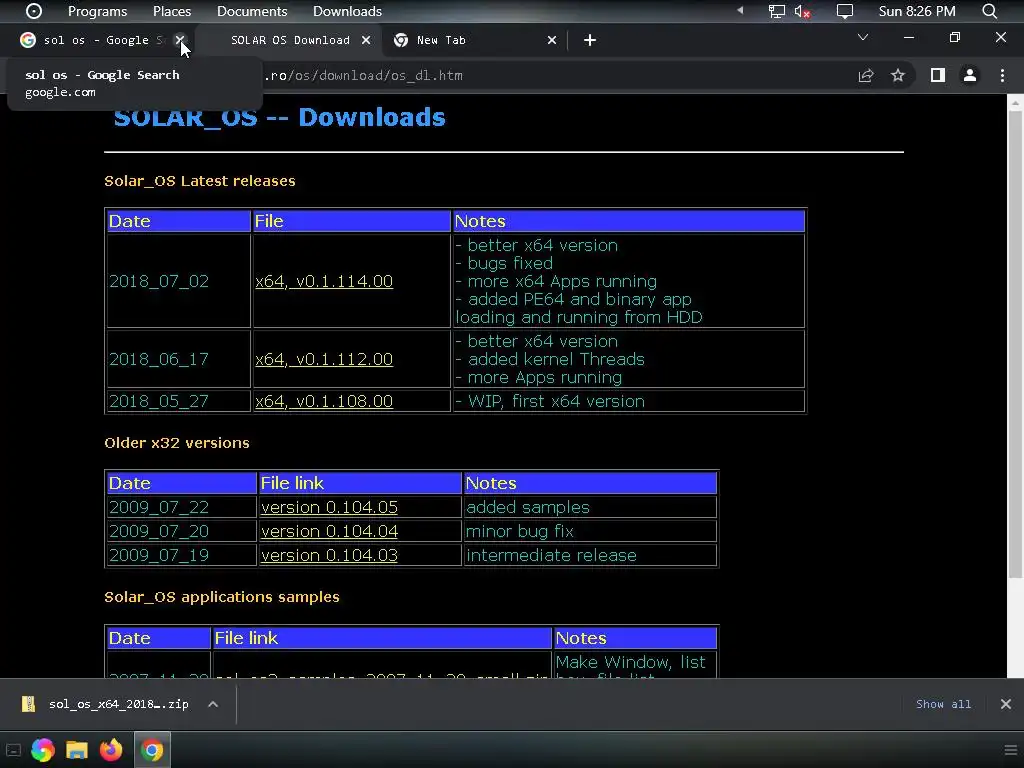The height and width of the screenshot is (768, 1024).
Task: Open the Programs menu
Action: coord(97,11)
